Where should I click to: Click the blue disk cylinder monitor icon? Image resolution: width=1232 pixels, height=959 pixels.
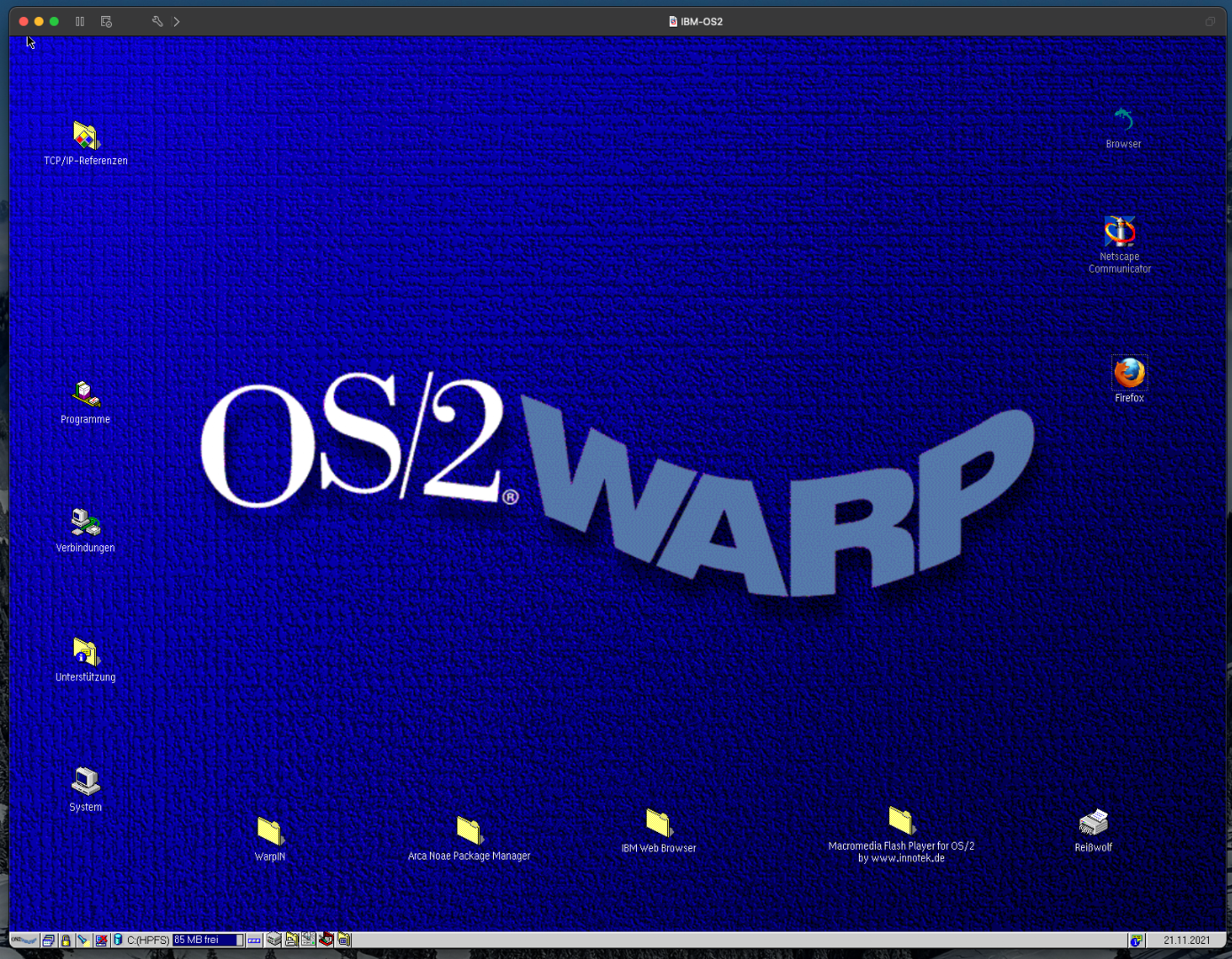(117, 940)
